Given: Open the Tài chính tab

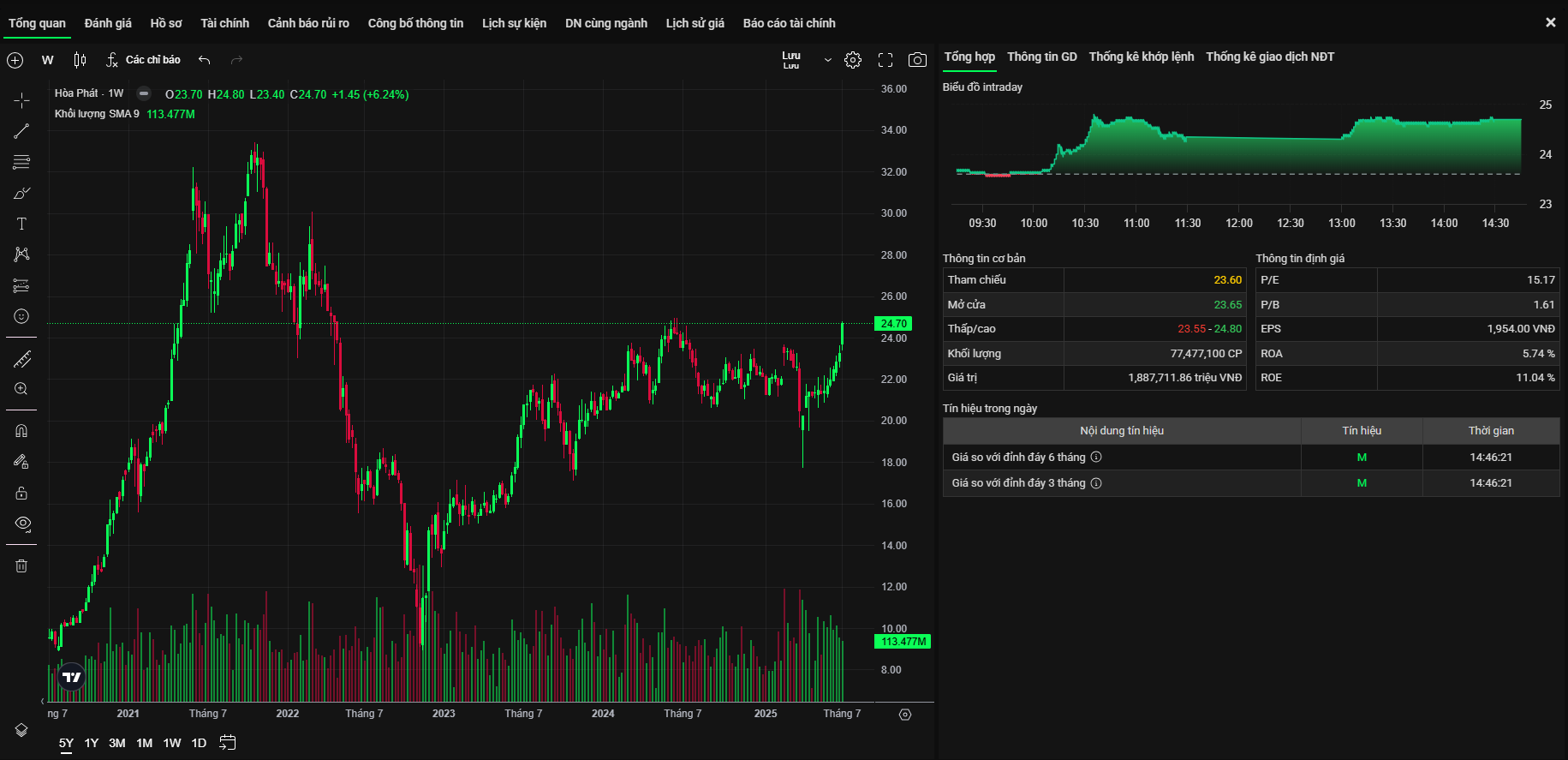Looking at the screenshot, I should point(225,23).
